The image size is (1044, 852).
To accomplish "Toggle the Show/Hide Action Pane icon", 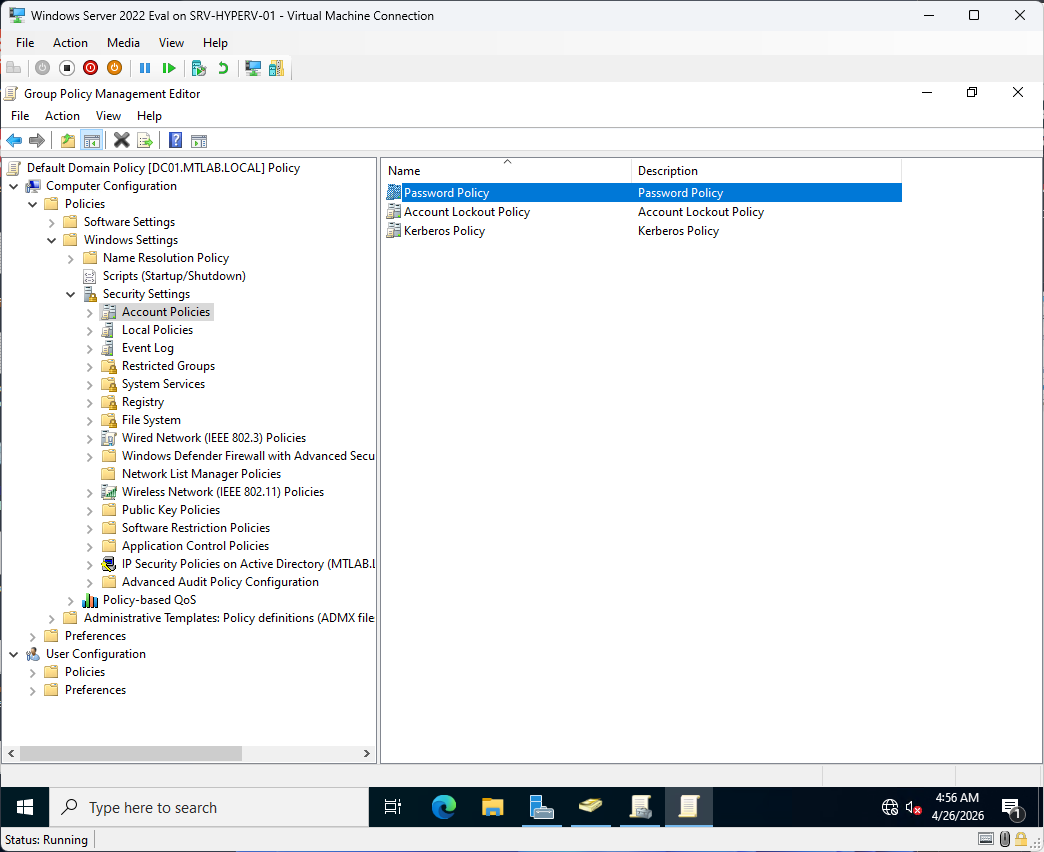I will [198, 140].
